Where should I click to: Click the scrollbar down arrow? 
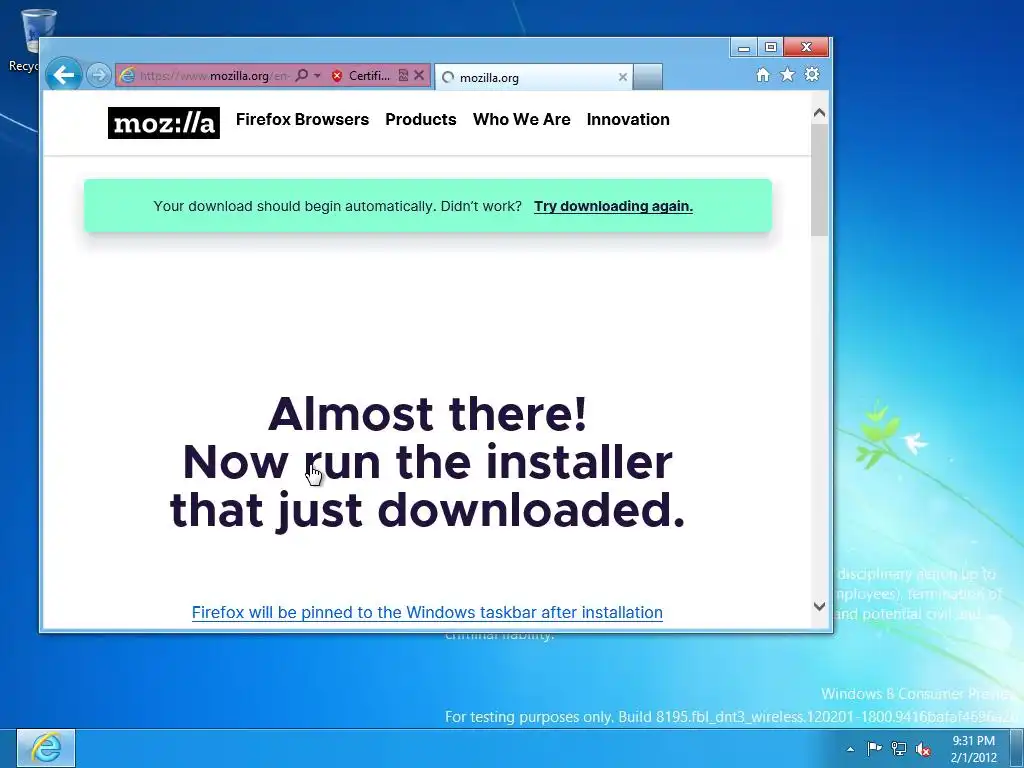tap(820, 606)
